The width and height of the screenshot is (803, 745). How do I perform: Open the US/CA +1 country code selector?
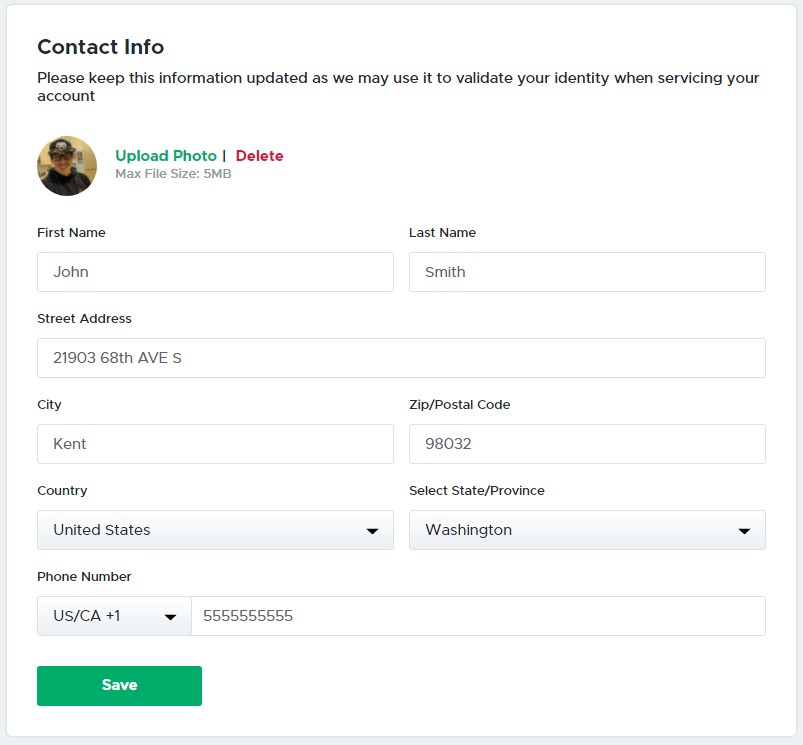113,616
